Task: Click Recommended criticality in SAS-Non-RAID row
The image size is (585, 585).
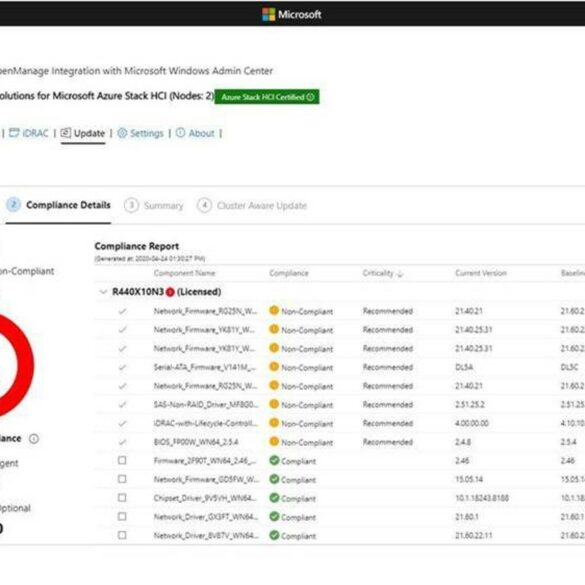Action: [388, 405]
